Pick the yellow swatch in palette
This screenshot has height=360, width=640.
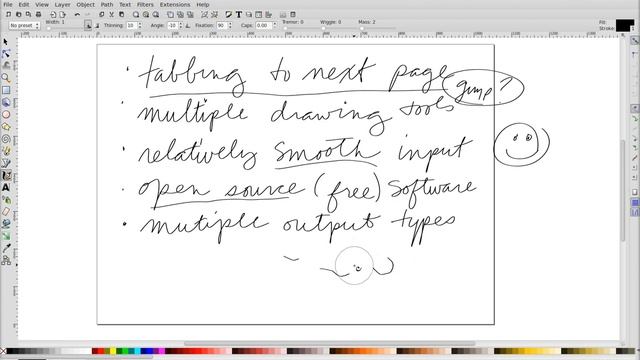pos(113,351)
